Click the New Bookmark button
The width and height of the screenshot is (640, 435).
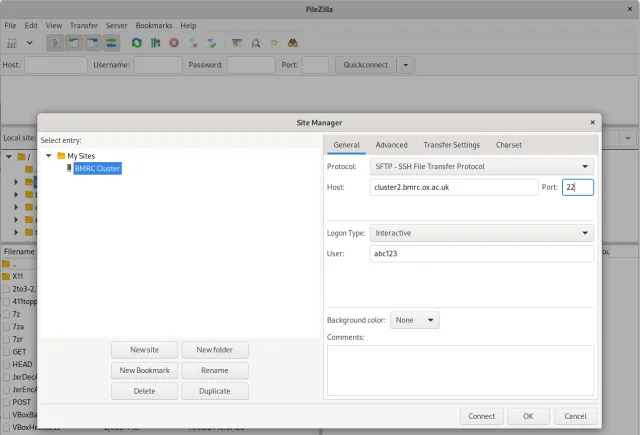point(144,371)
